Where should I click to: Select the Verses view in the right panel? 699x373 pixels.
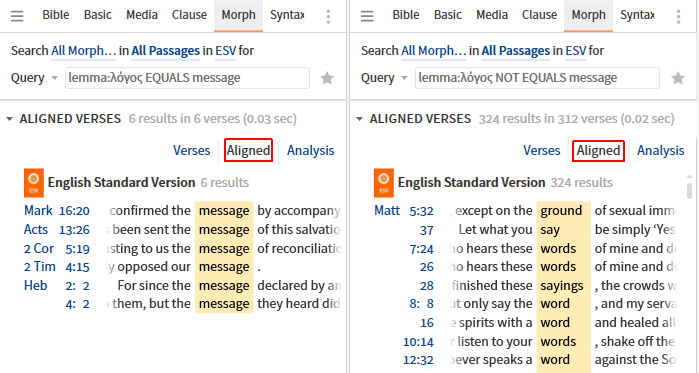click(541, 151)
